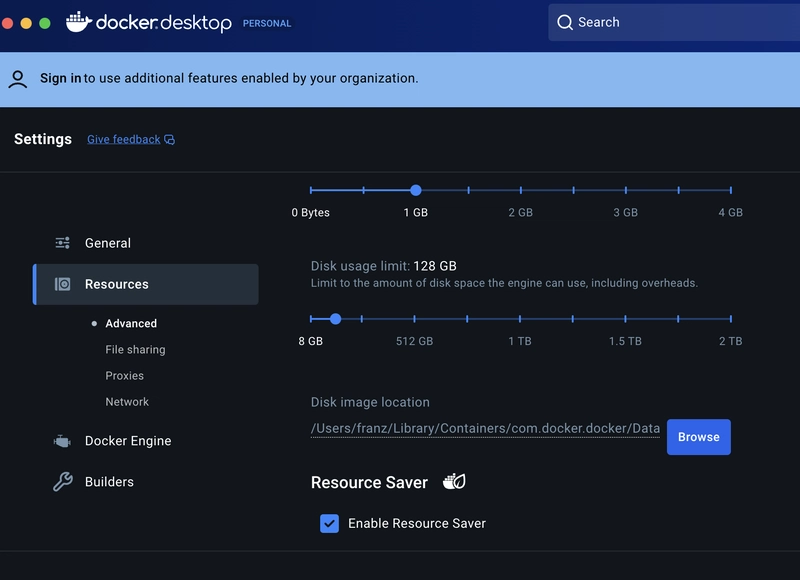Click the PERSONAL plan badge
This screenshot has width=800, height=580.
pyautogui.click(x=267, y=23)
